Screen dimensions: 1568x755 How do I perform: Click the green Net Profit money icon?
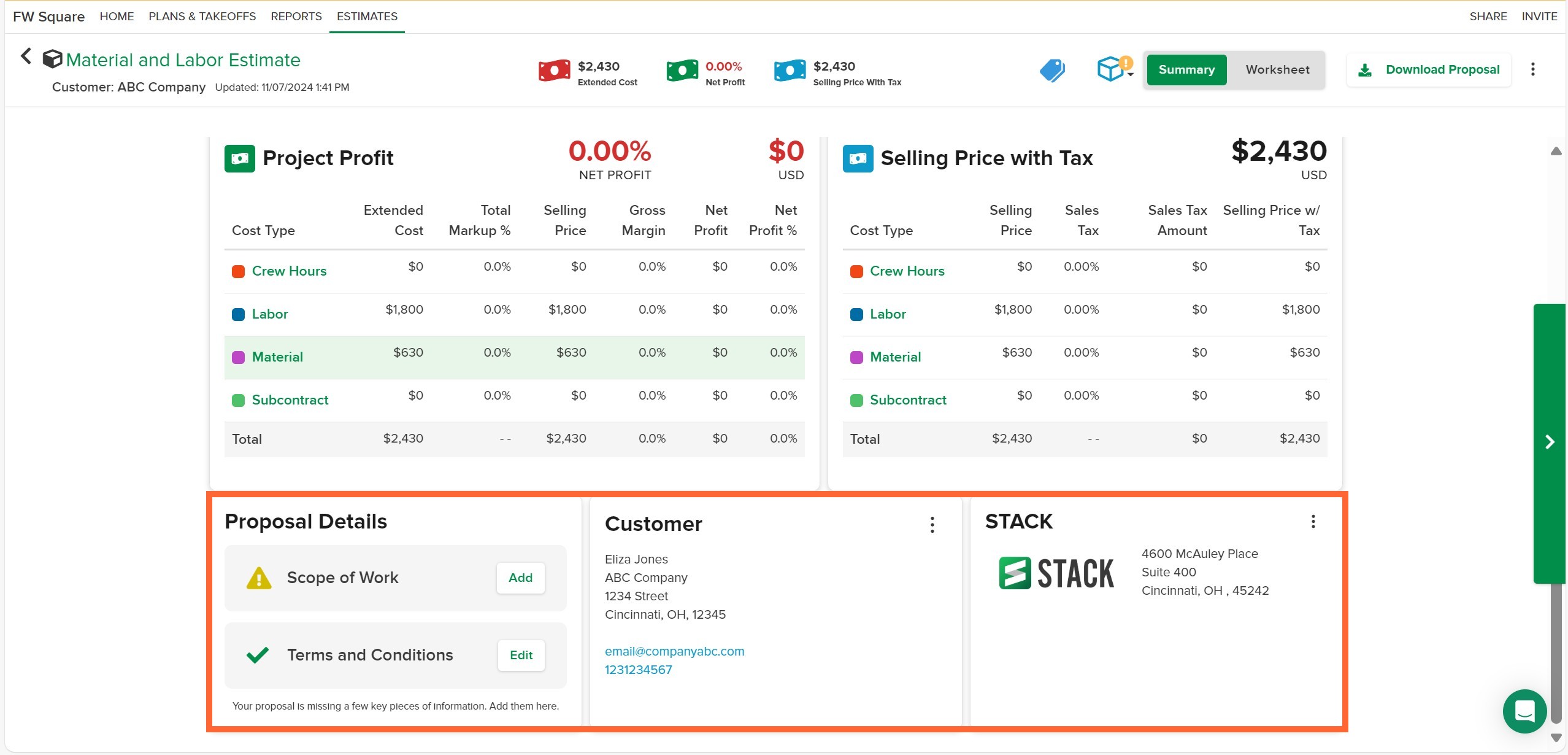point(682,71)
